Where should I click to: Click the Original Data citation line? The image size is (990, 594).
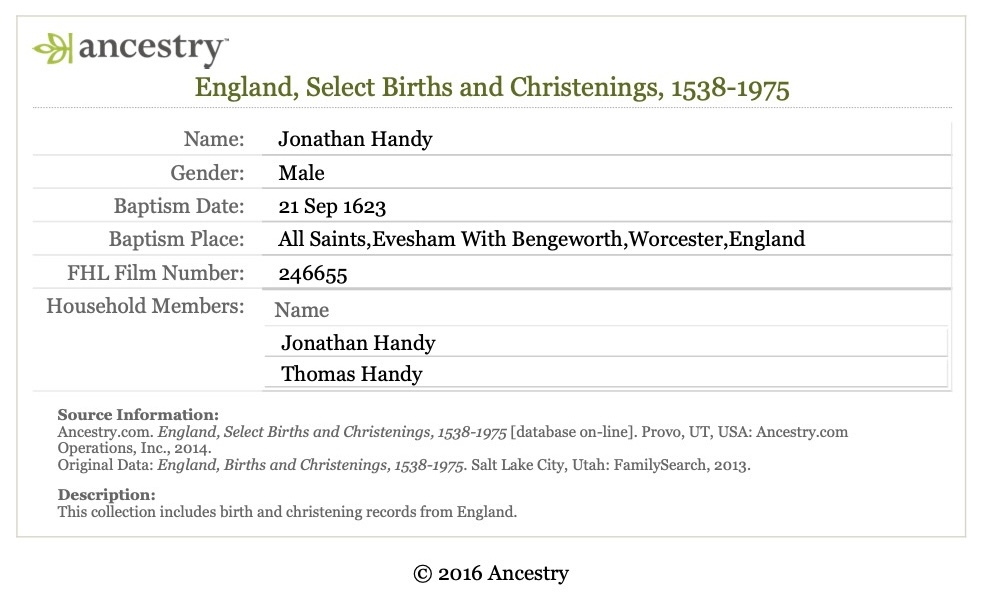click(x=404, y=465)
